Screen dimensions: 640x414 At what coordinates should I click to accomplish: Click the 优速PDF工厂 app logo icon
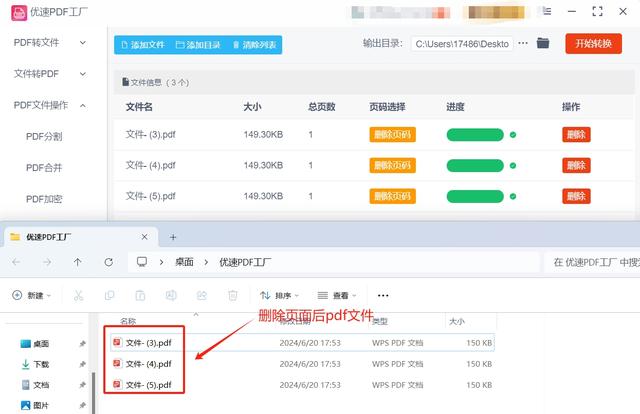point(19,13)
